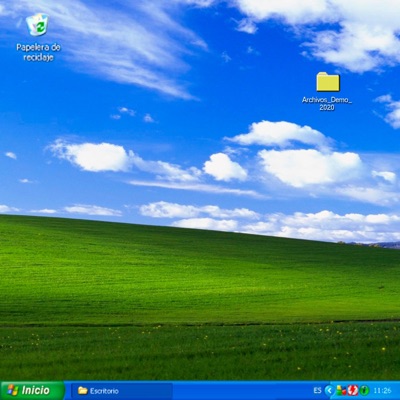Click the green information tray icon
The width and height of the screenshot is (400, 400).
tap(364, 390)
